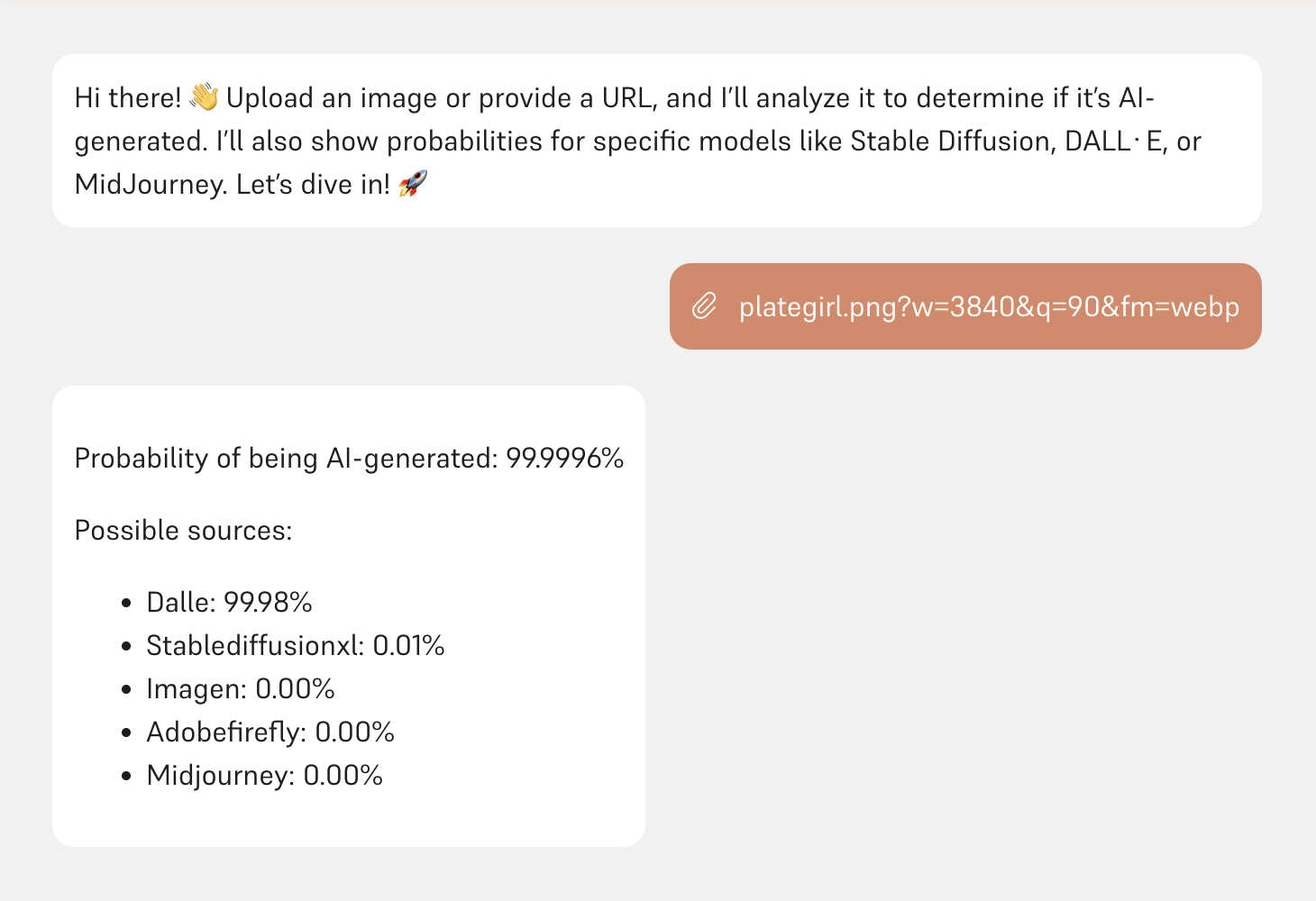Screen dimensions: 1316x901
Task: Select the Midjourney: 0.00% list entry
Action: click(264, 775)
